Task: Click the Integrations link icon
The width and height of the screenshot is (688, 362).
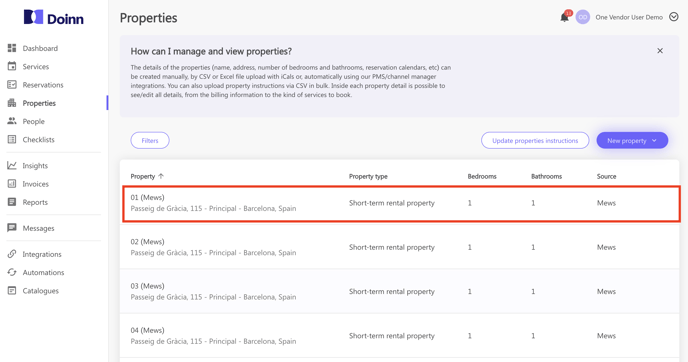Action: [x=12, y=254]
